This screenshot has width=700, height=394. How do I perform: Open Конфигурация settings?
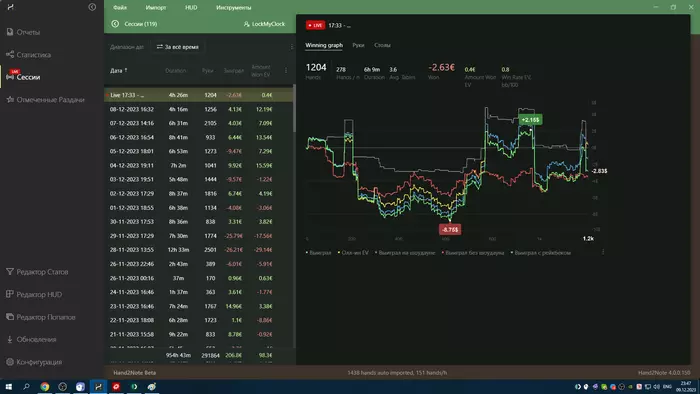point(34,362)
